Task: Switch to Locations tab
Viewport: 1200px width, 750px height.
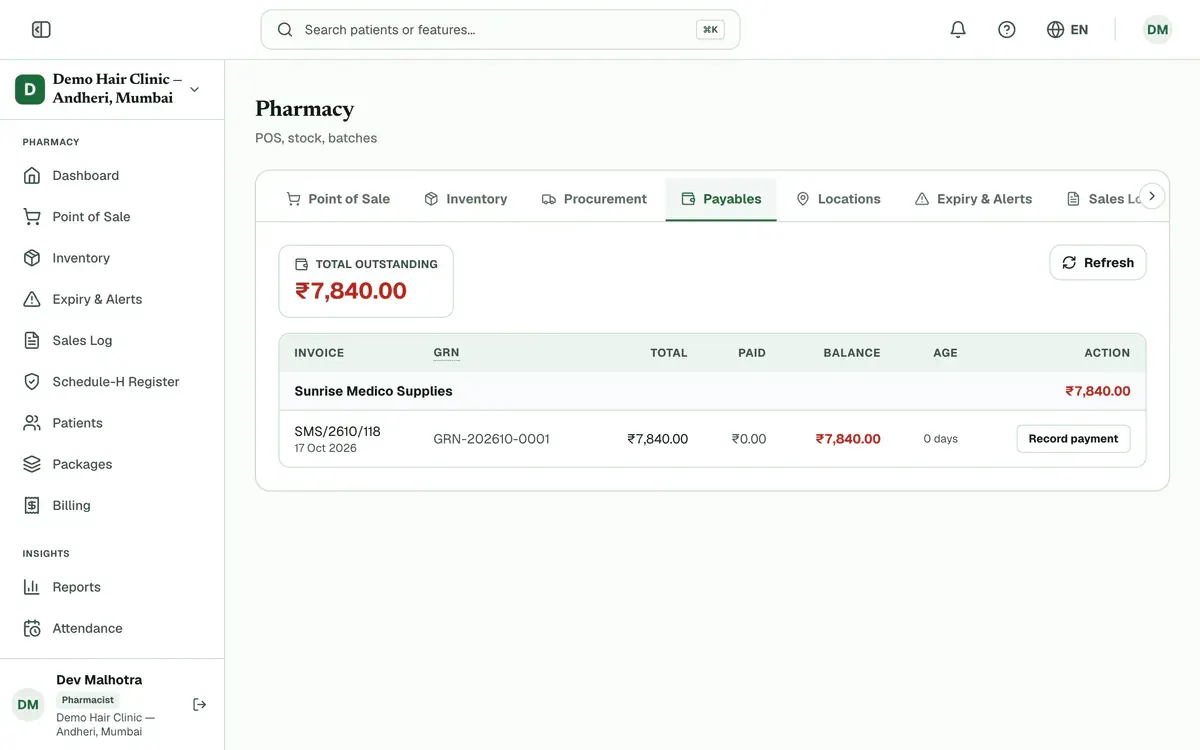Action: tap(838, 199)
